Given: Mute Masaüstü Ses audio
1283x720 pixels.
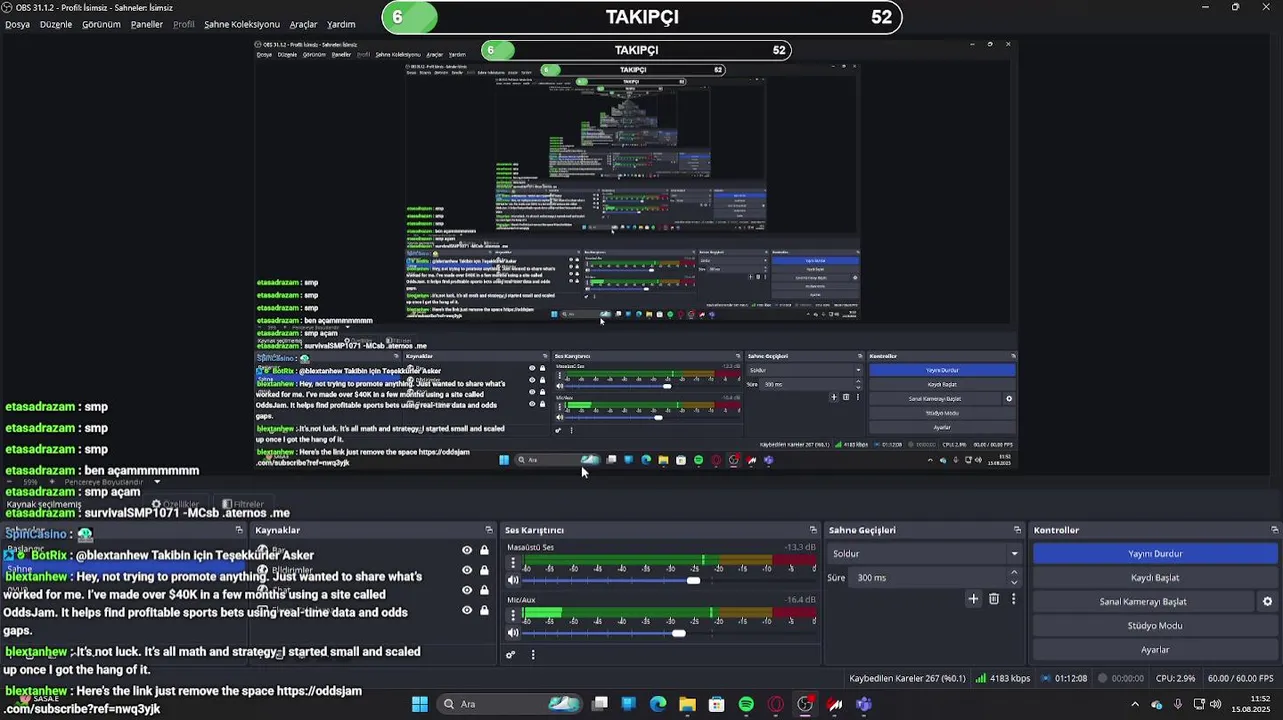Looking at the screenshot, I should coord(513,580).
